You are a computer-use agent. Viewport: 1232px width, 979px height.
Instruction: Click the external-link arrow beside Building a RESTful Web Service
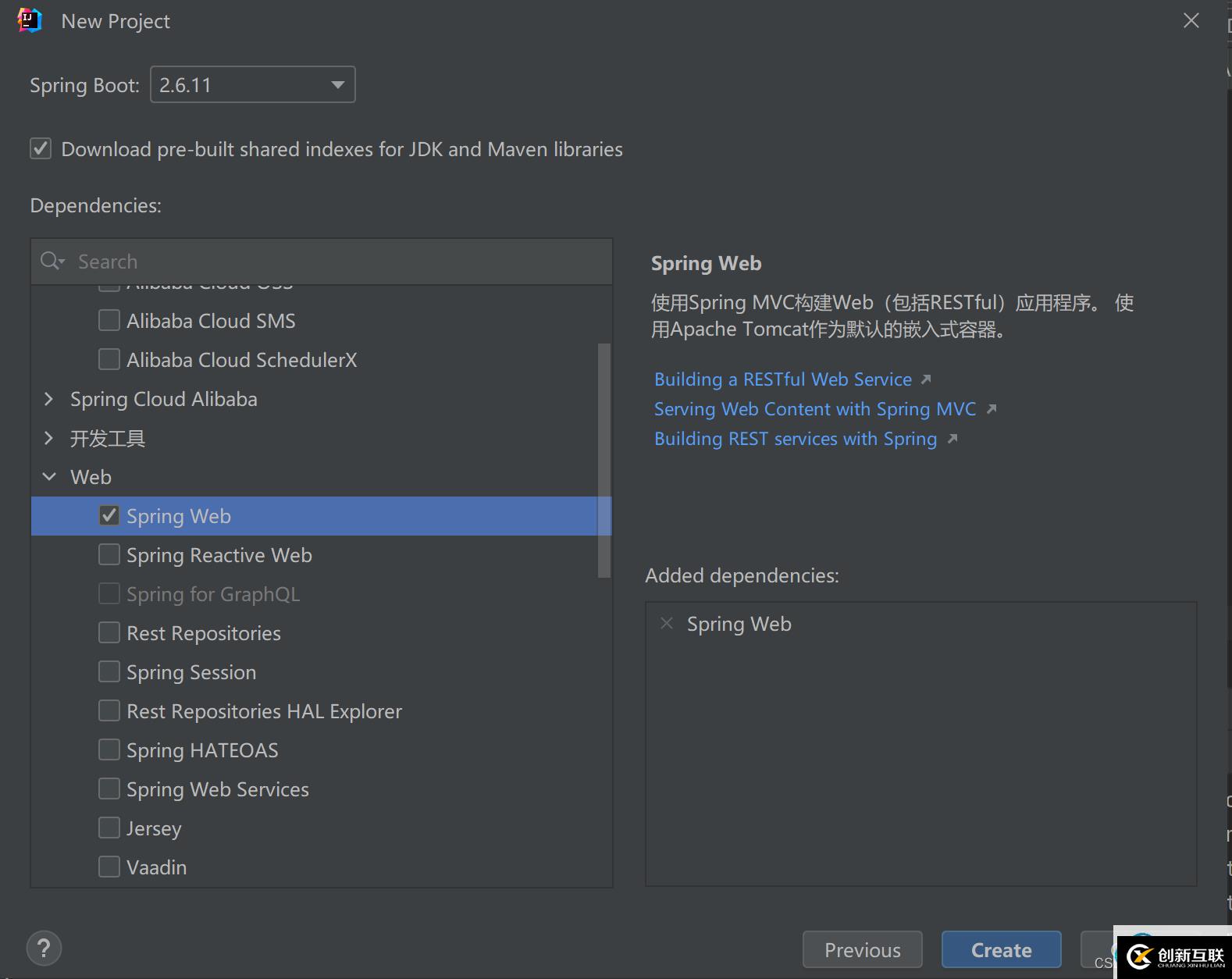point(926,379)
